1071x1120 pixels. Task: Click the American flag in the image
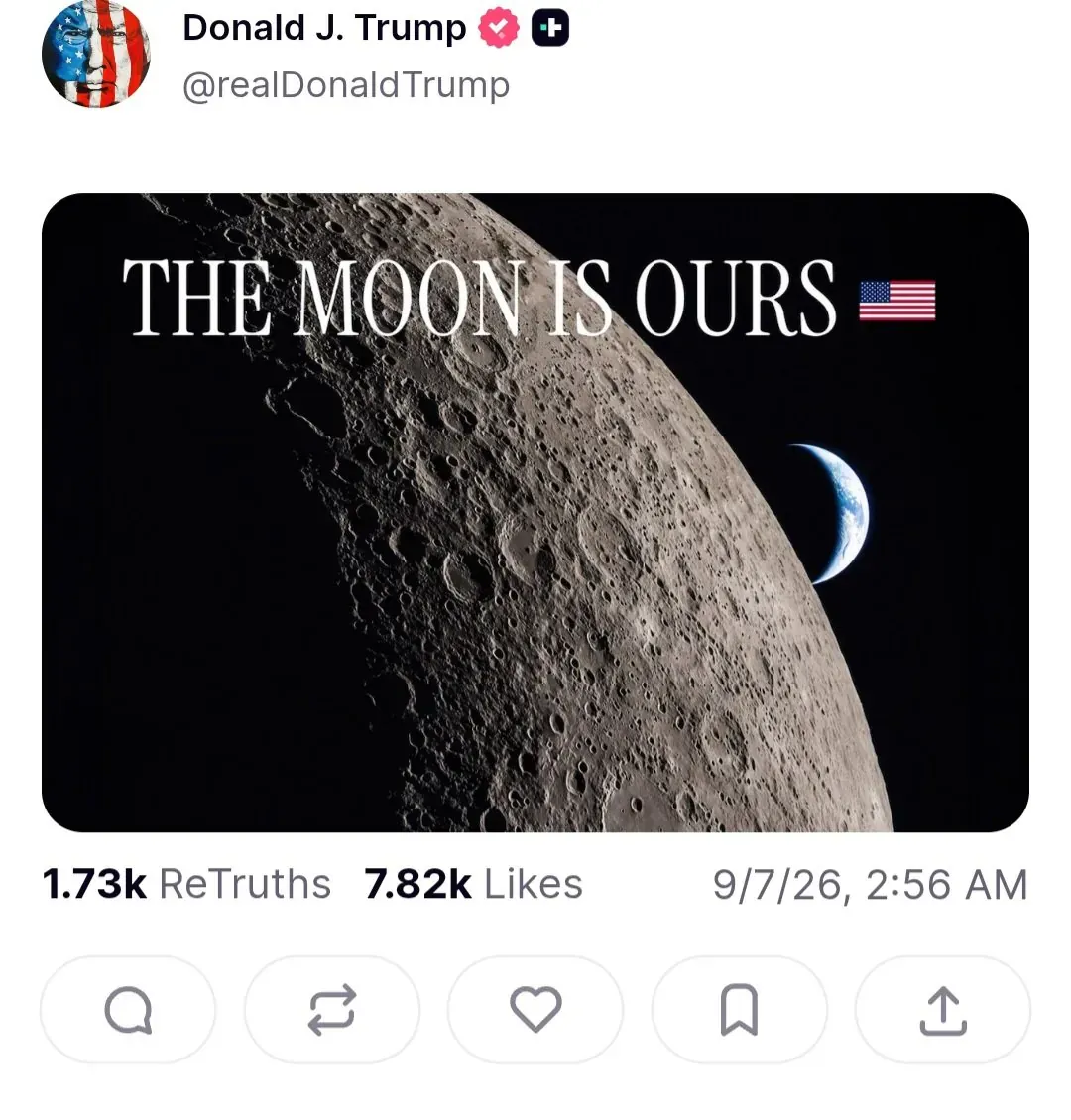897,301
